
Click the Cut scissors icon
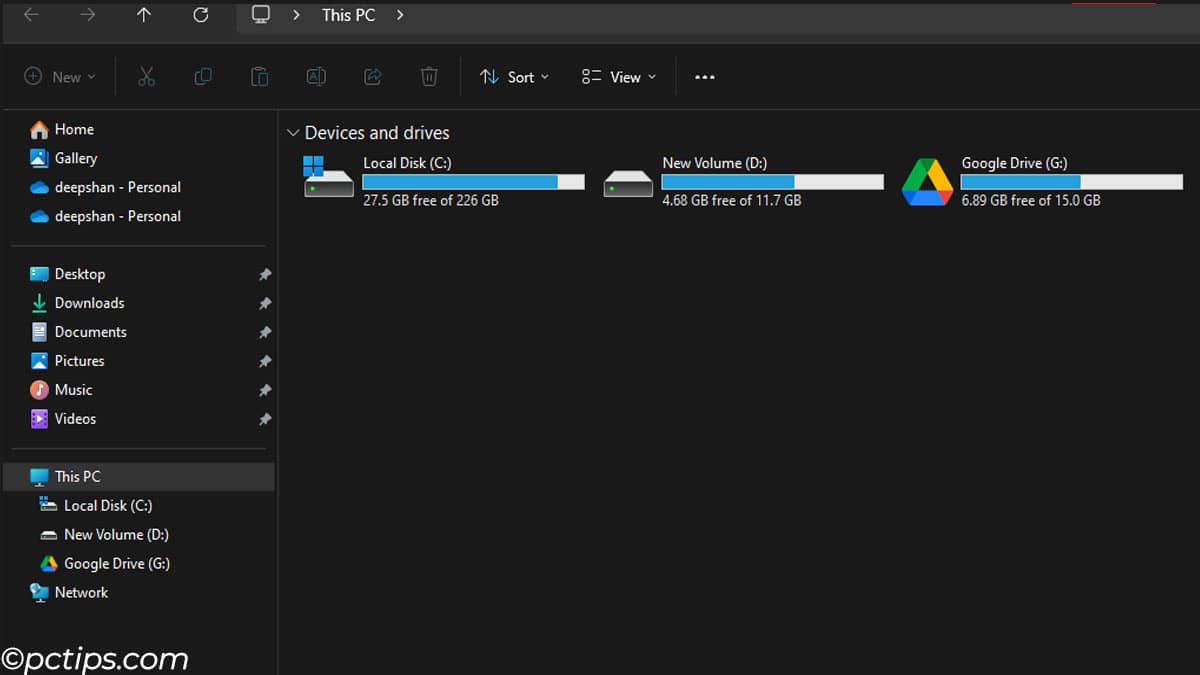click(x=146, y=77)
